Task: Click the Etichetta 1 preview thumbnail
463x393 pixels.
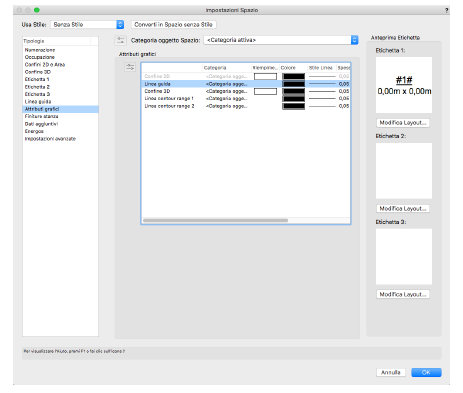Action: click(404, 85)
